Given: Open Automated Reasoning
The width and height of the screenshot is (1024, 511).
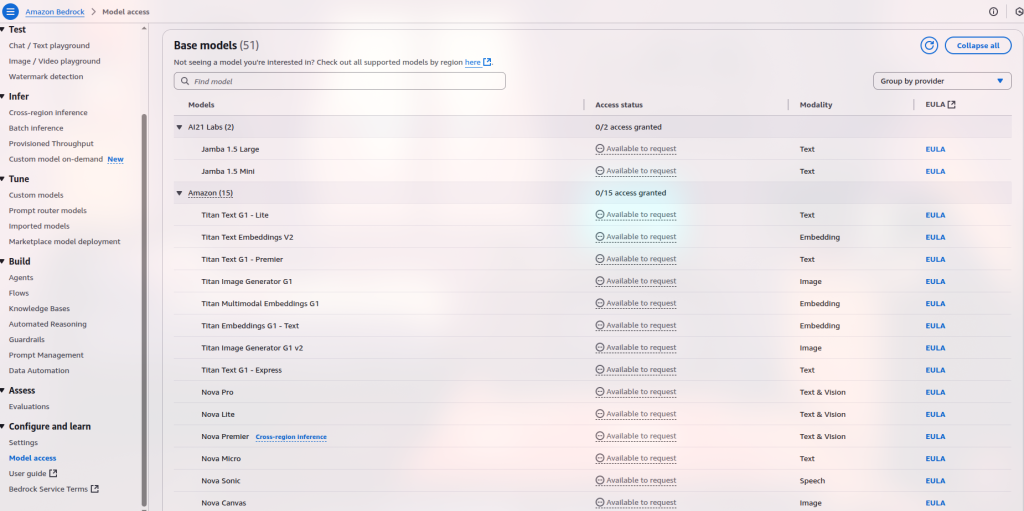Looking at the screenshot, I should 48,324.
